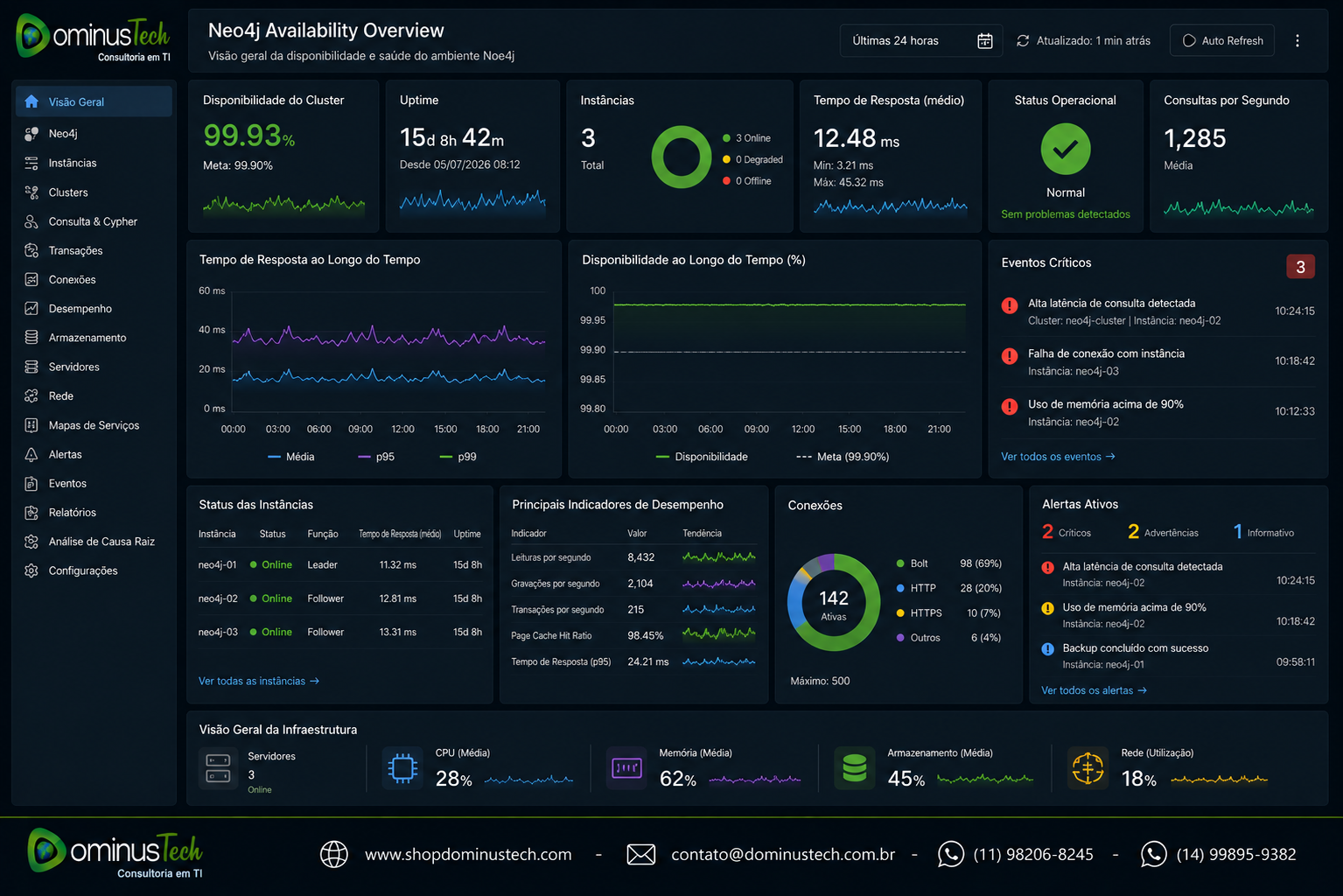
Task: Click the Conexões sidebar icon
Action: click(x=31, y=279)
